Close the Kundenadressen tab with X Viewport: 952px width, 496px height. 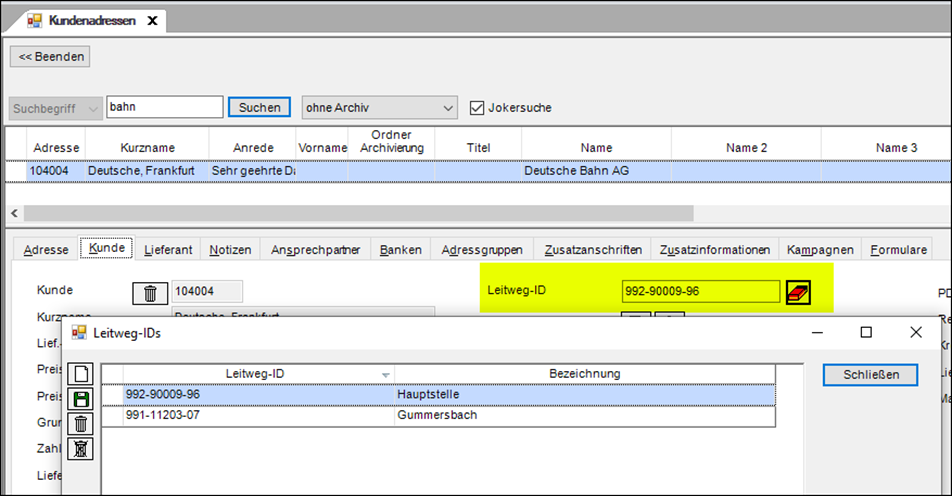coord(154,19)
